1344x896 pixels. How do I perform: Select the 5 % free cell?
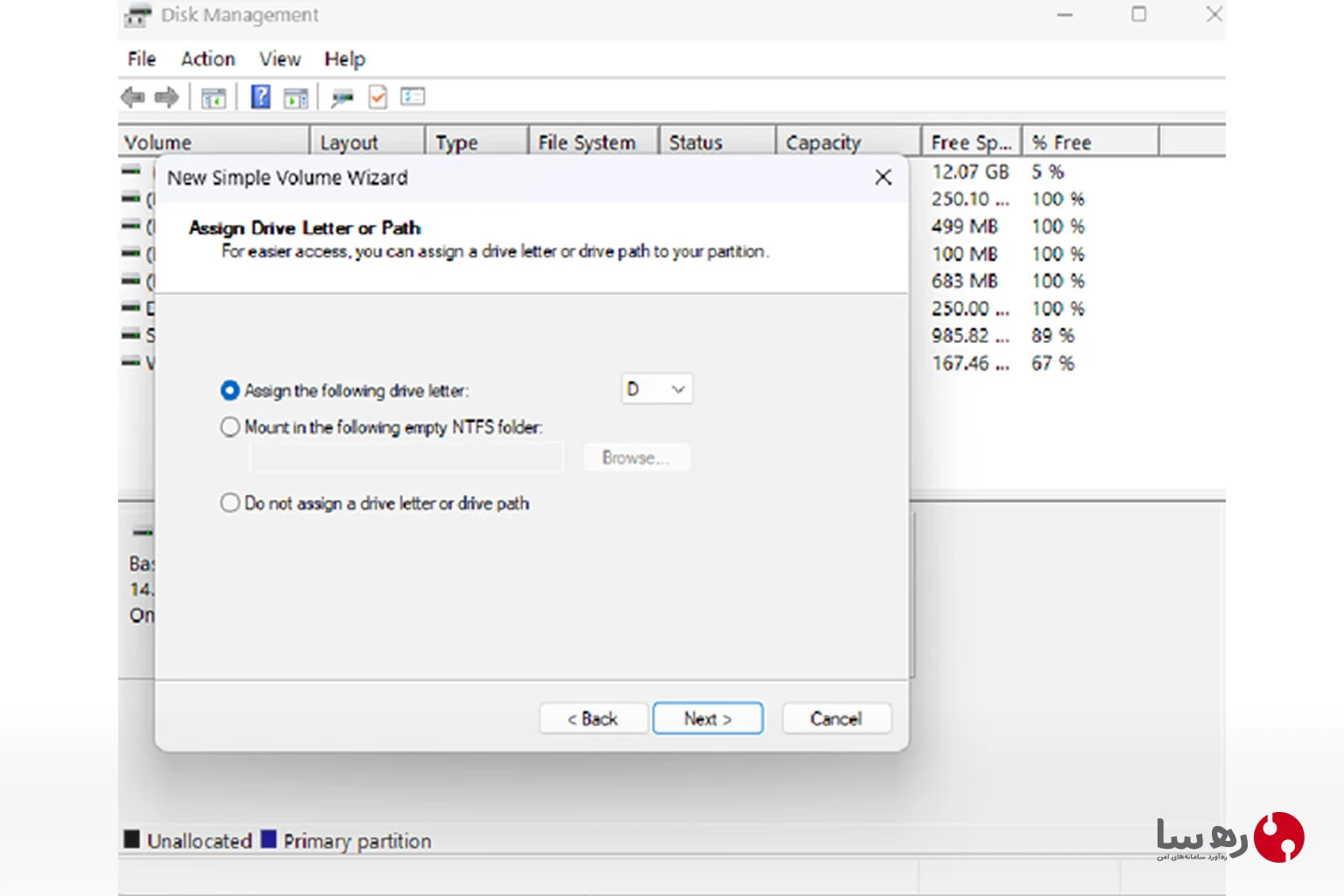coord(1047,171)
